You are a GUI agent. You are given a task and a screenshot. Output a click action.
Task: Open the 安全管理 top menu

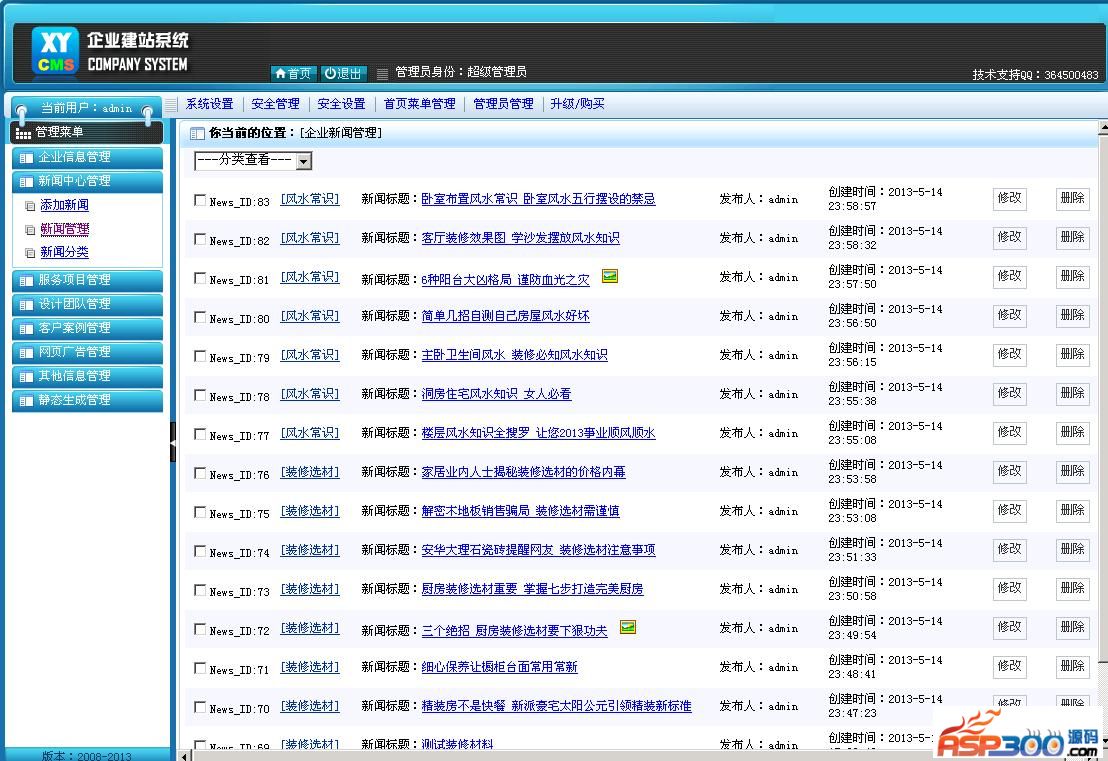click(x=275, y=104)
